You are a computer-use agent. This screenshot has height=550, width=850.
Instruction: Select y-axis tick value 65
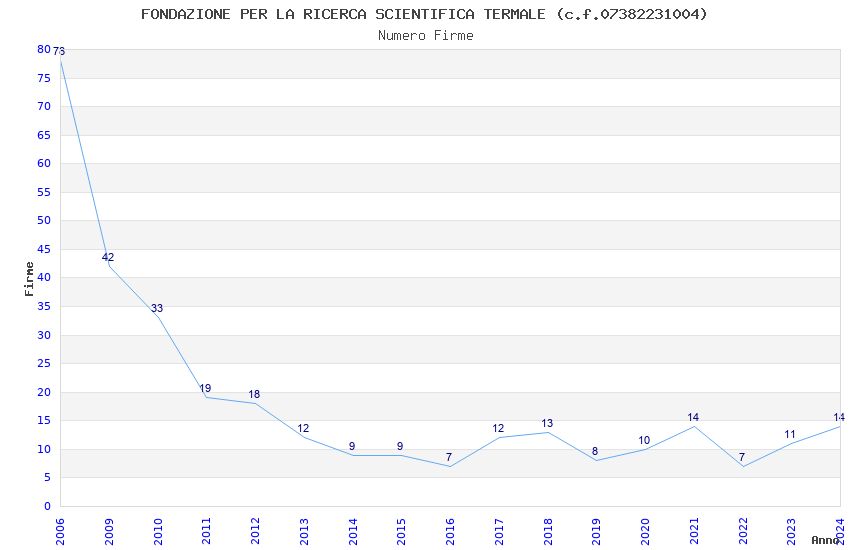pyautogui.click(x=44, y=135)
